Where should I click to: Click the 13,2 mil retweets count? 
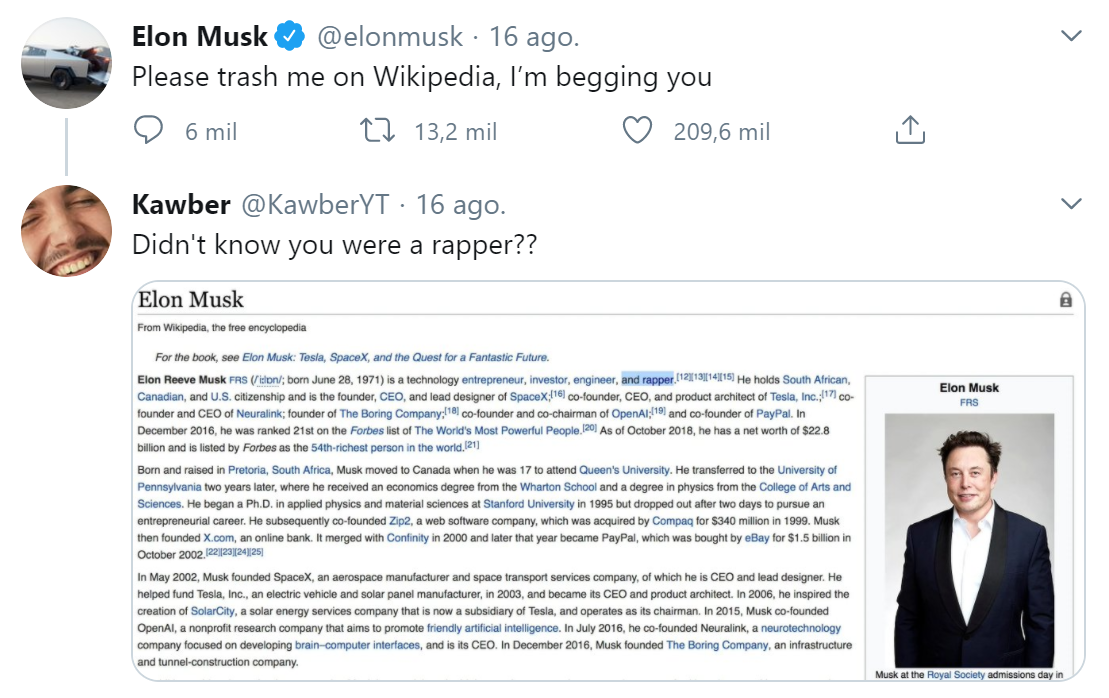pyautogui.click(x=455, y=131)
